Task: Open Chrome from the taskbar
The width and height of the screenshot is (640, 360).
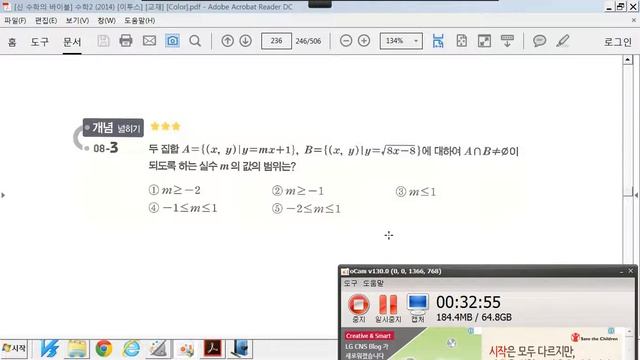Action: pos(104,349)
